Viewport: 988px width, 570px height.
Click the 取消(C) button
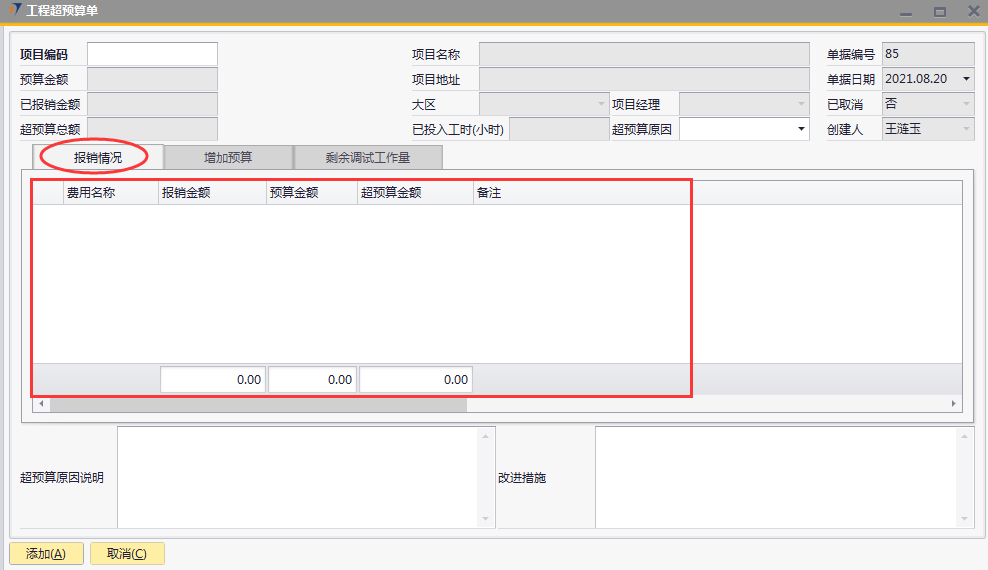tap(127, 554)
